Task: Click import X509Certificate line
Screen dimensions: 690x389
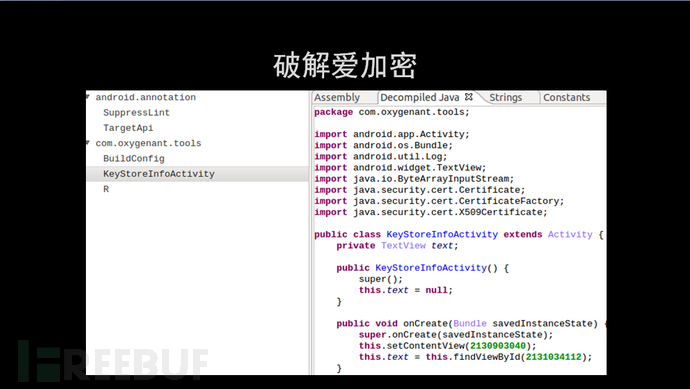Action: coord(431,212)
